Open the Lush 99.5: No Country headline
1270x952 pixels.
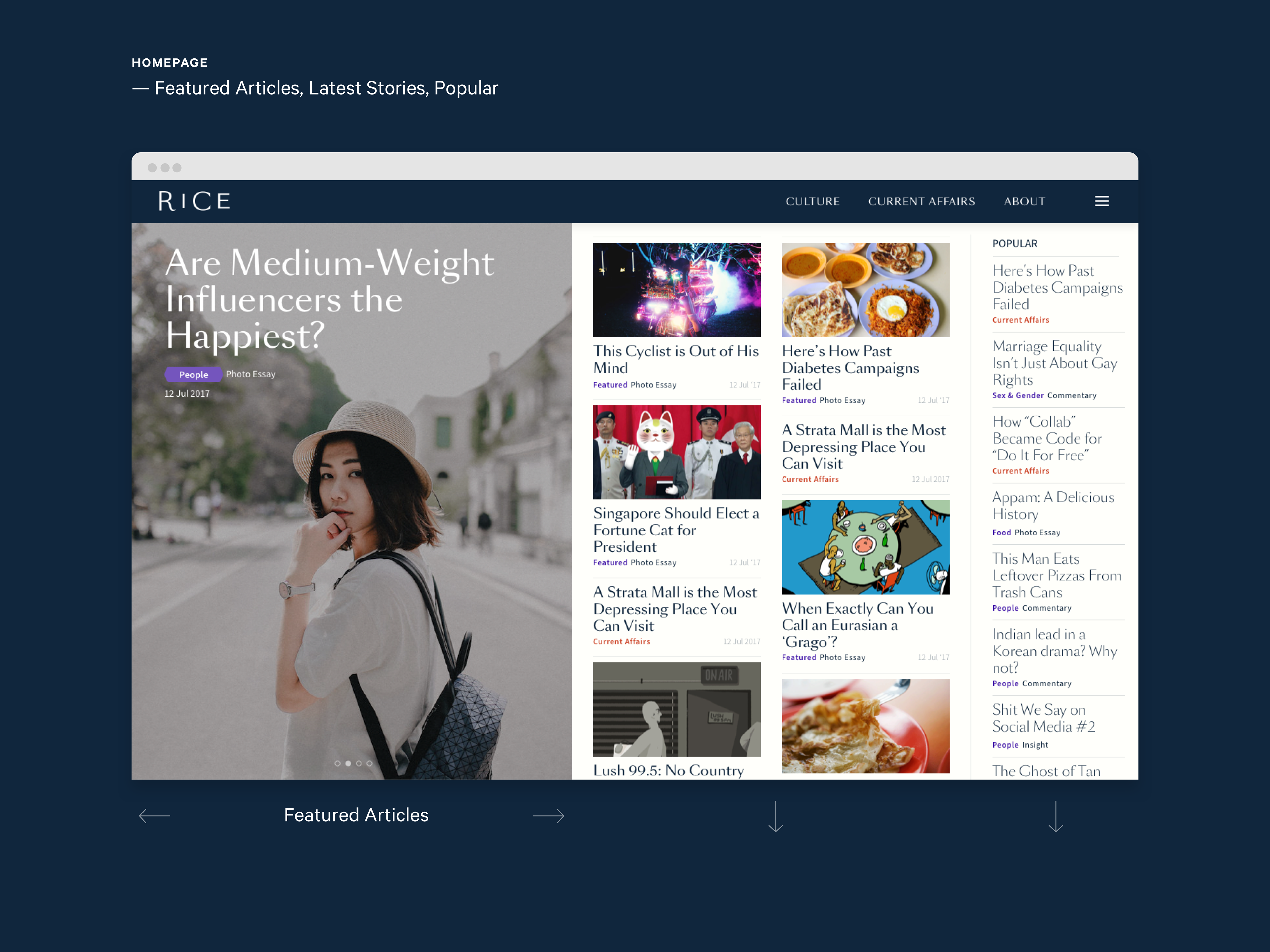[x=668, y=770]
